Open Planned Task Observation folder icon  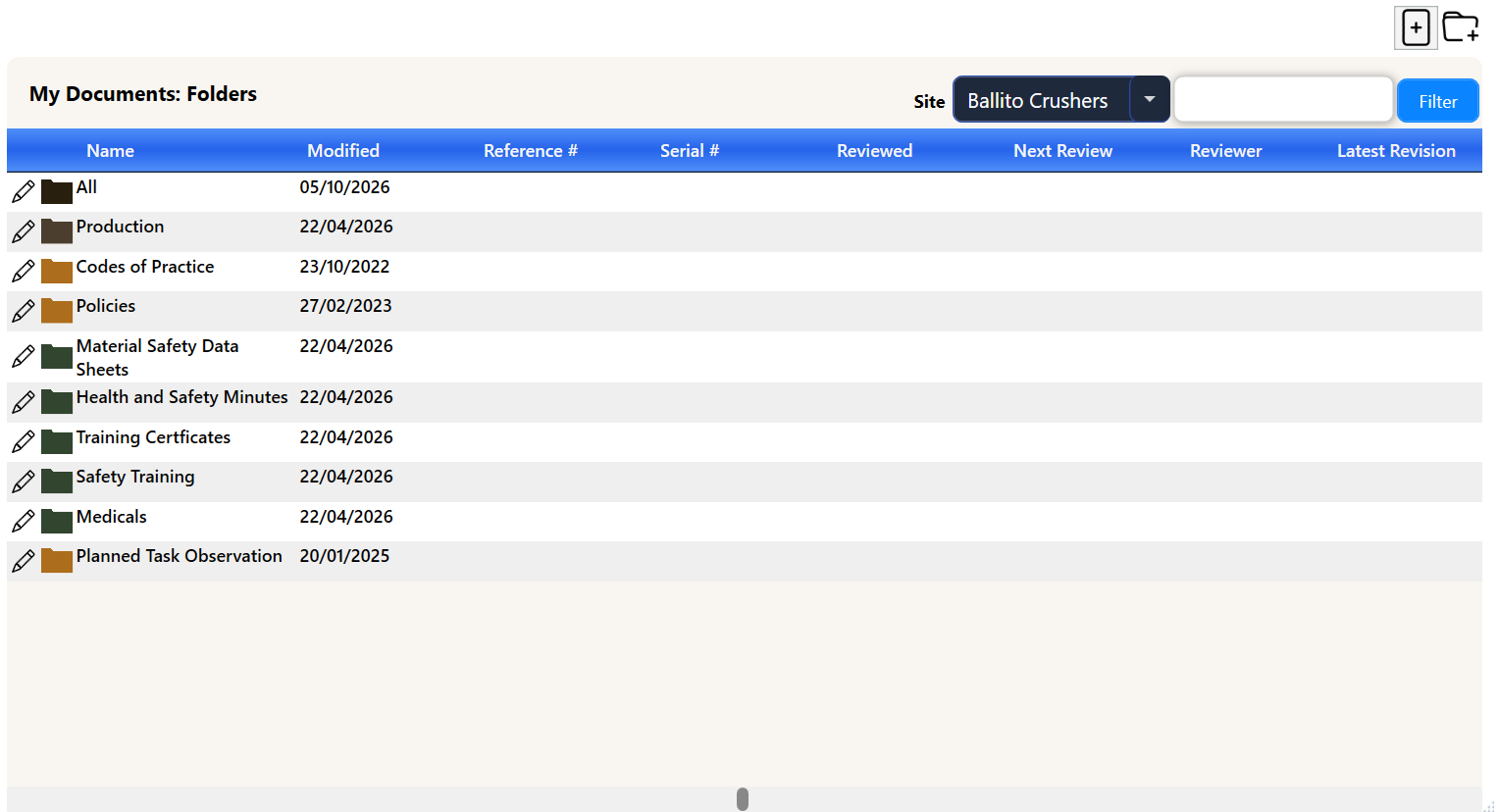coord(57,561)
